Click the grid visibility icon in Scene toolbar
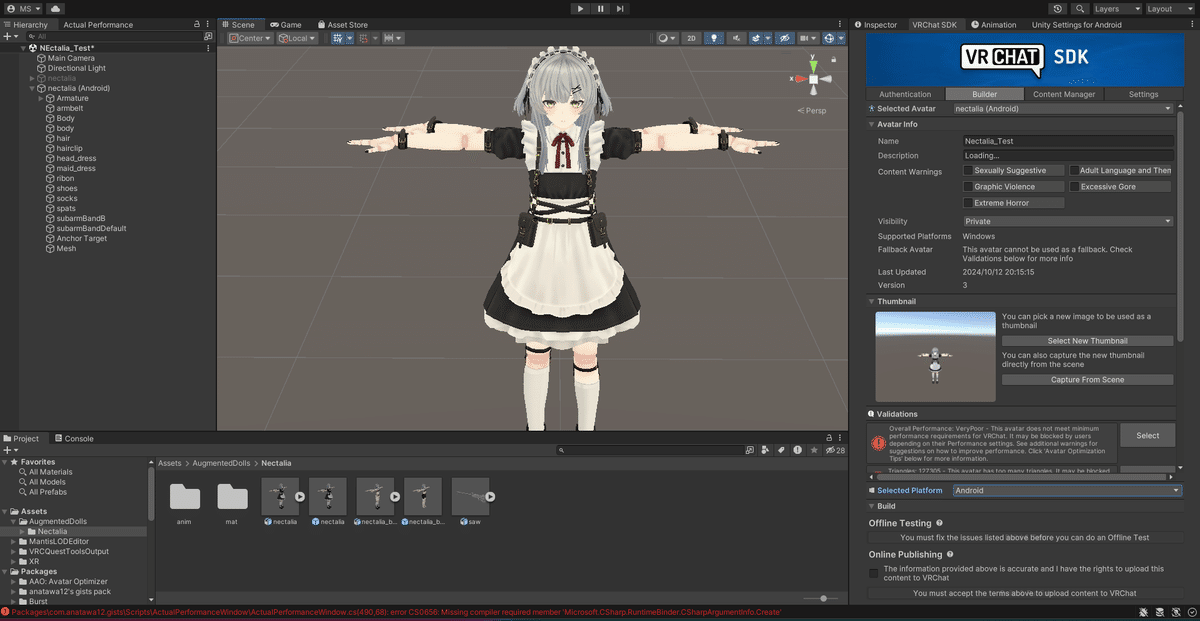This screenshot has height=621, width=1200. (x=339, y=38)
